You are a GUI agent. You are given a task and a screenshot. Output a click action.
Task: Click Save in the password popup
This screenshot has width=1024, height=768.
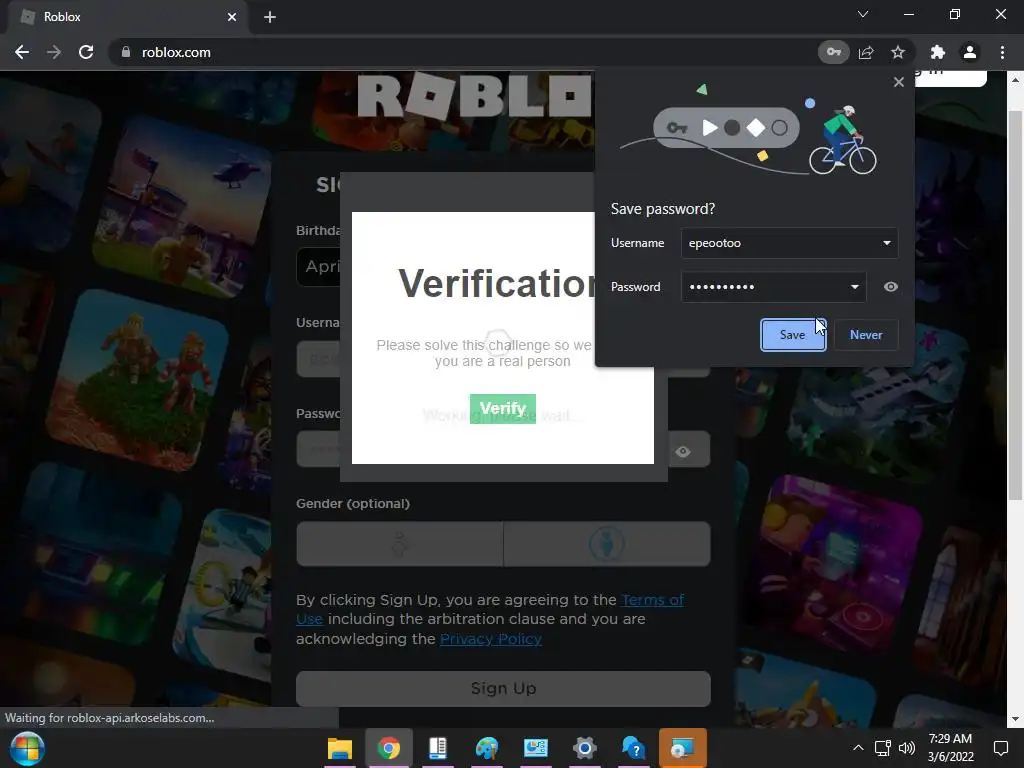(x=793, y=335)
